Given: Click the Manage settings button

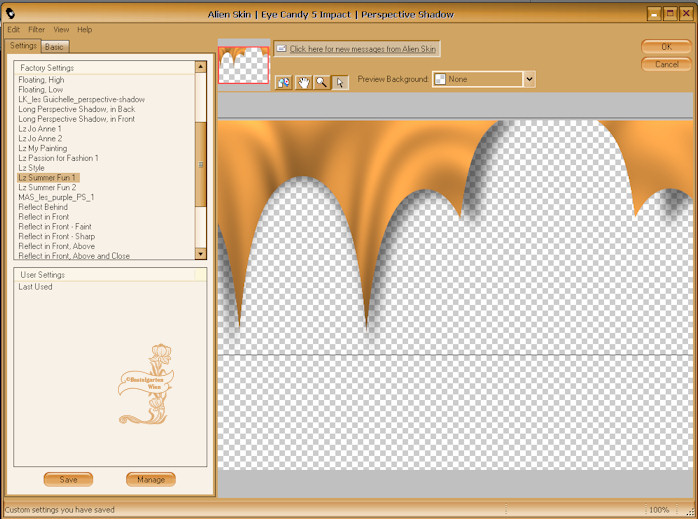Looking at the screenshot, I should click(151, 479).
